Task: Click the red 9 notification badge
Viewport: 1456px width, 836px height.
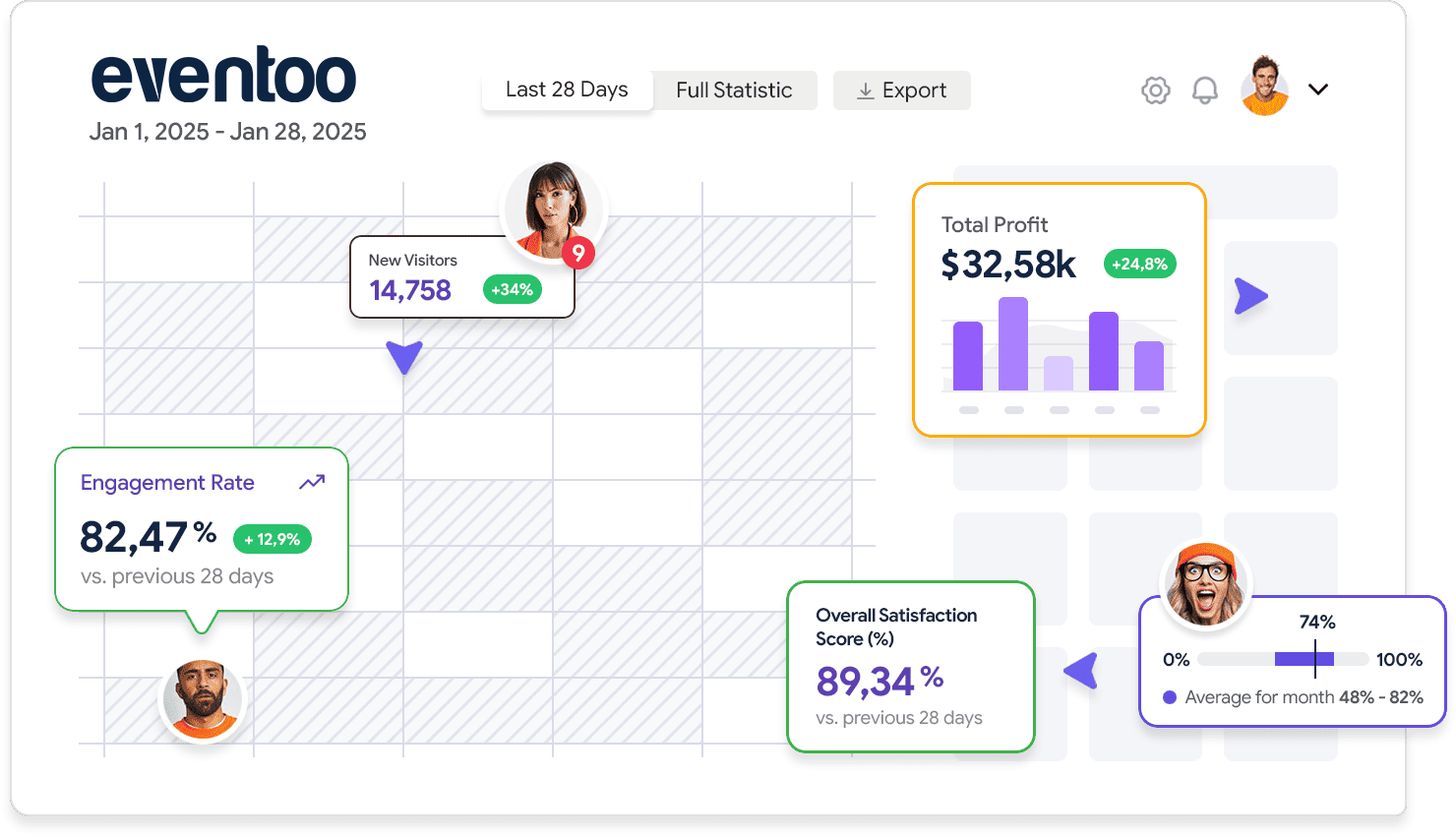Action: click(x=578, y=253)
